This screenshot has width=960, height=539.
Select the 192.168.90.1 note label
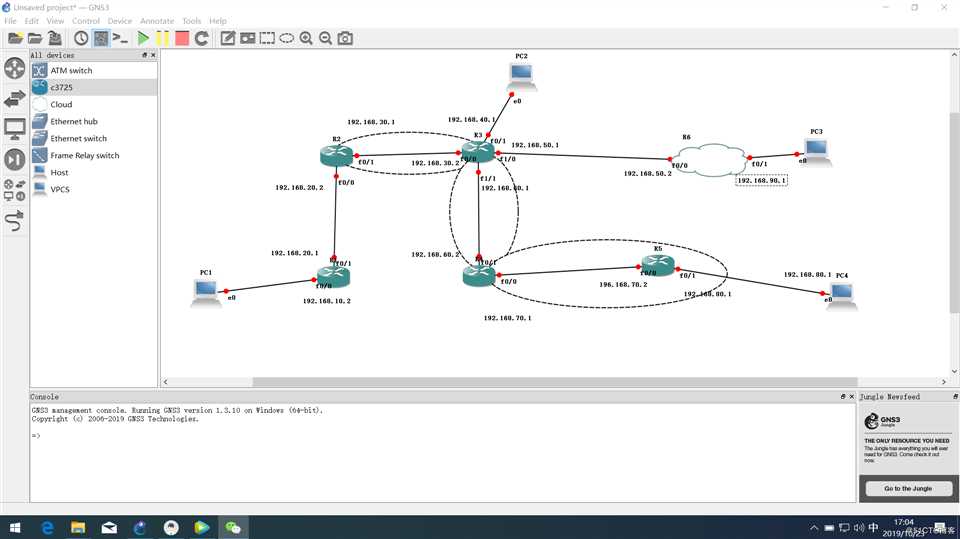pos(761,180)
